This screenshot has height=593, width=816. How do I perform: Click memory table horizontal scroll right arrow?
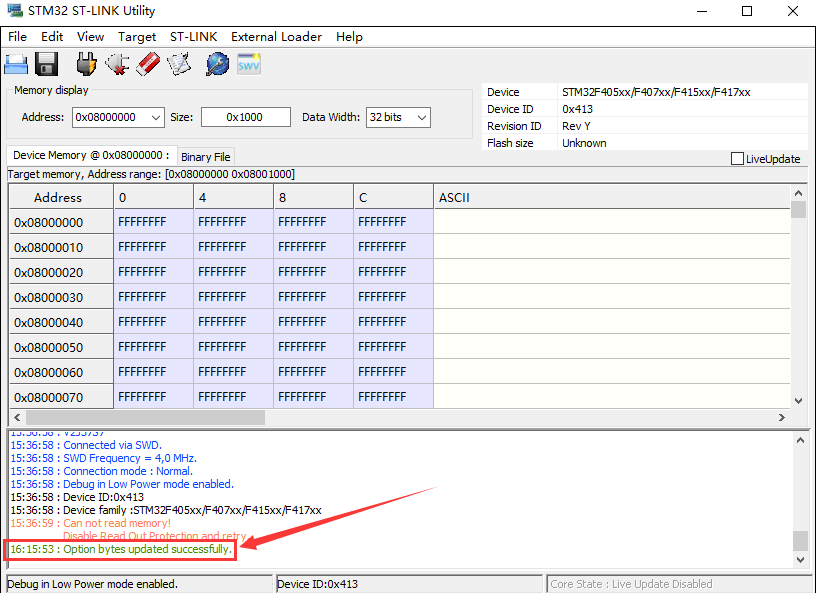782,418
